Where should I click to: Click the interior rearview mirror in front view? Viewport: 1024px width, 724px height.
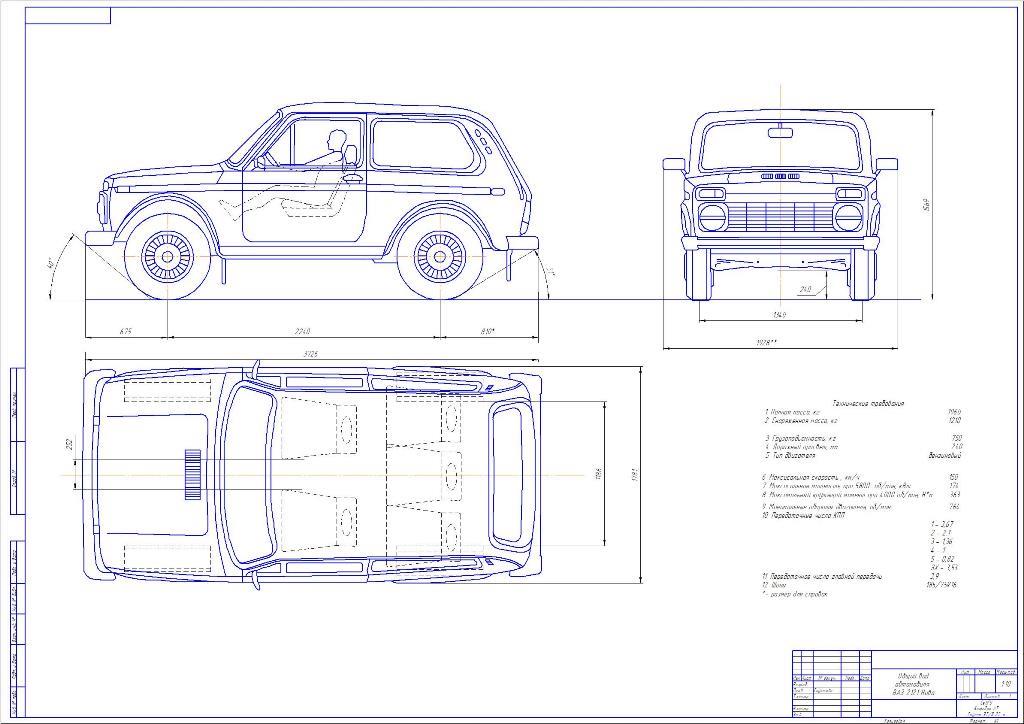click(x=780, y=133)
